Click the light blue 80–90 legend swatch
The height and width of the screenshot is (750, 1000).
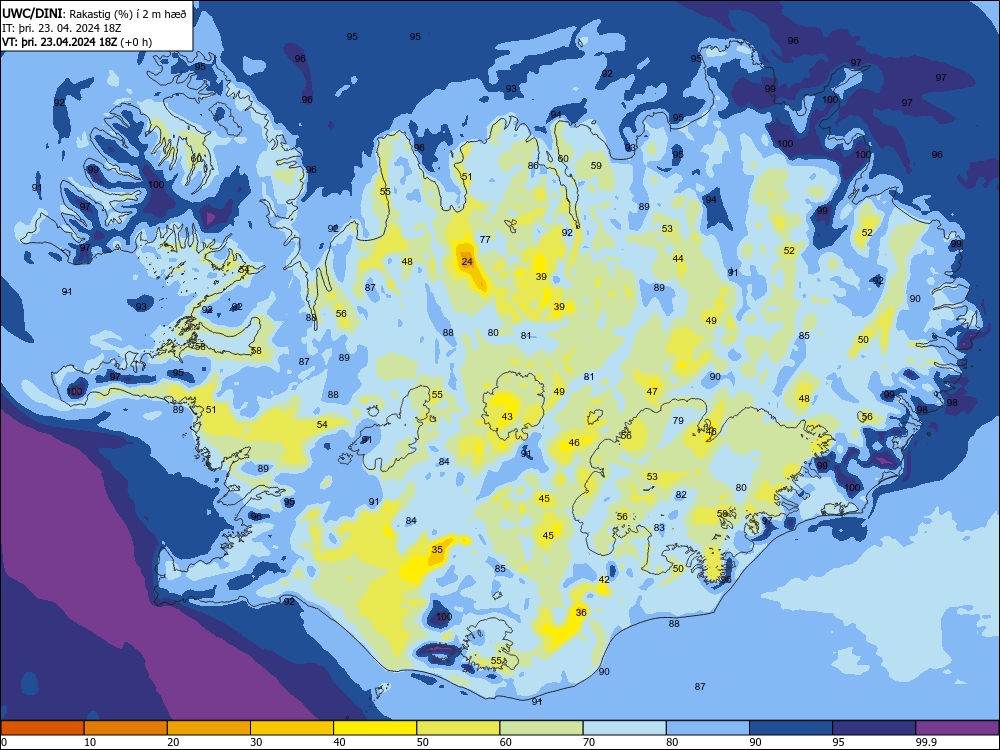pyautogui.click(x=708, y=728)
